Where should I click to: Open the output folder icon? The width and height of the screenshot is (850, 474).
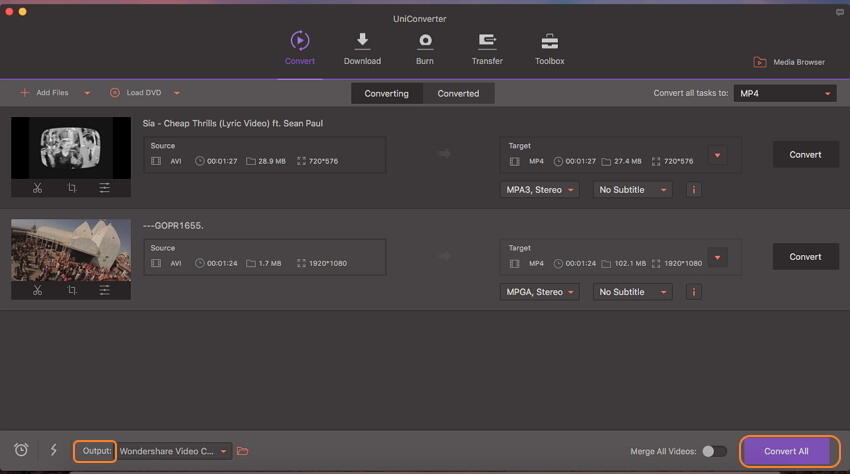[x=242, y=451]
